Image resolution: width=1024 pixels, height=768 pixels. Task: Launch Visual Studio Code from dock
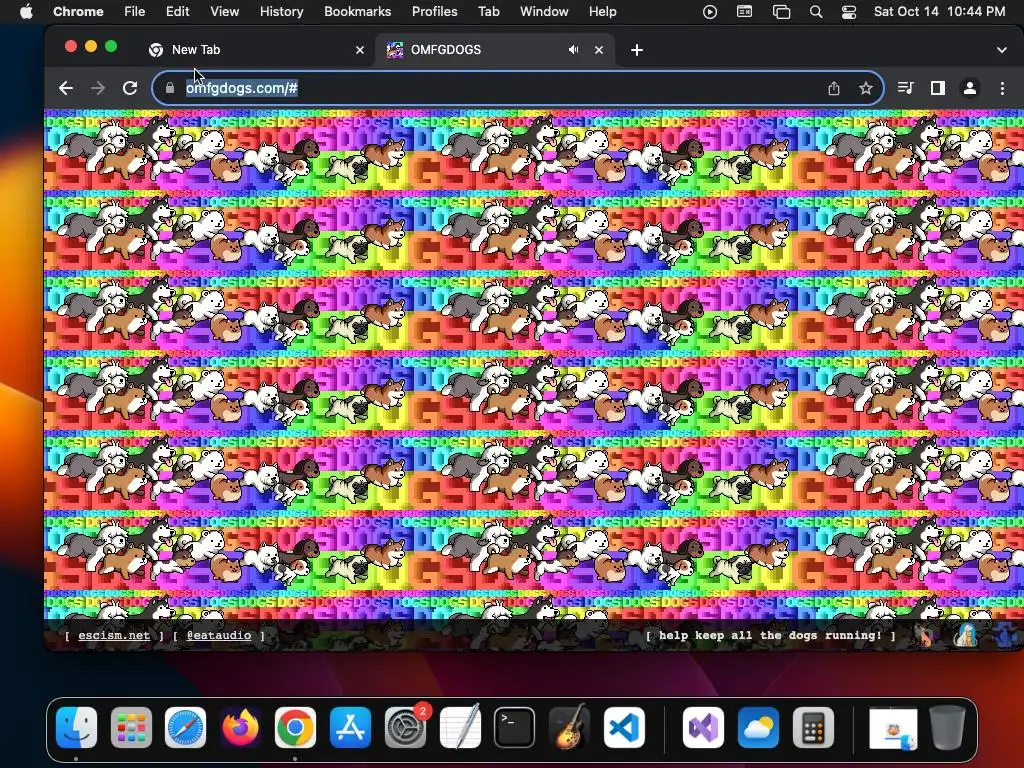pyautogui.click(x=624, y=728)
